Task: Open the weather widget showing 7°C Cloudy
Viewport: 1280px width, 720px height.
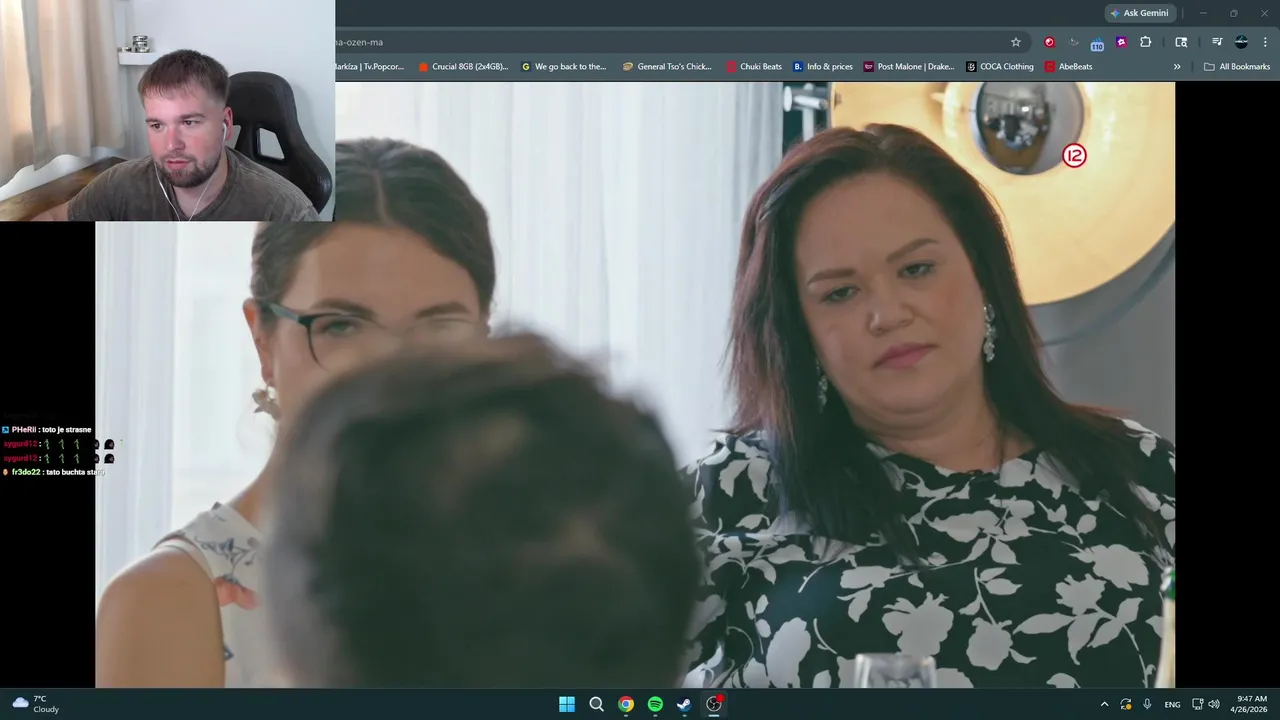Action: 35,704
